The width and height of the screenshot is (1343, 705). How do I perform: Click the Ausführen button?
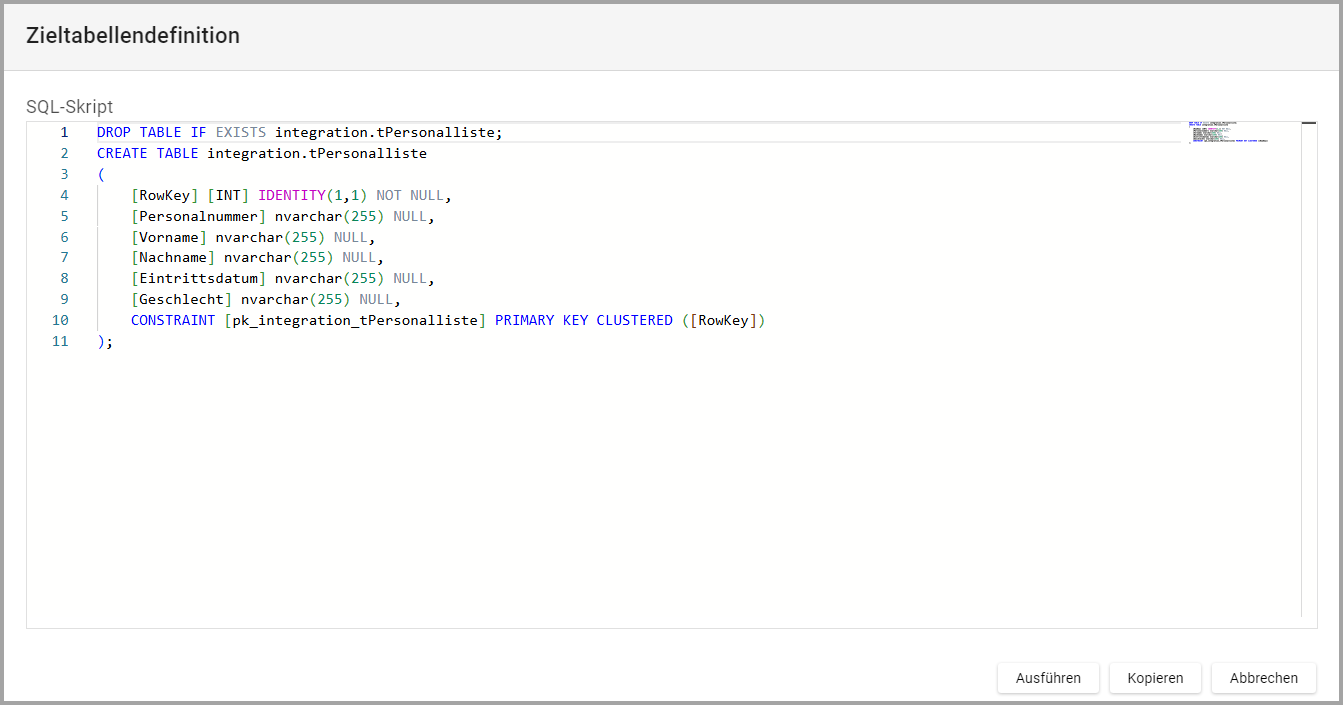[x=1048, y=678]
